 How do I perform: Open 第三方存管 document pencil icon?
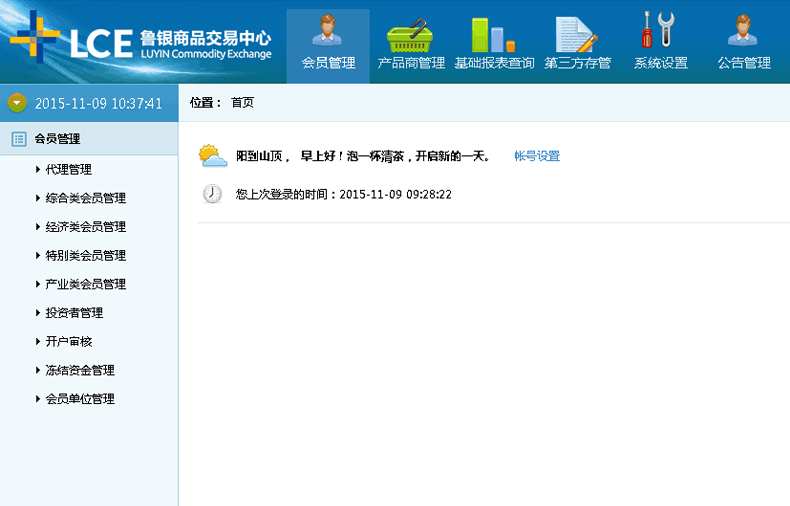point(577,35)
